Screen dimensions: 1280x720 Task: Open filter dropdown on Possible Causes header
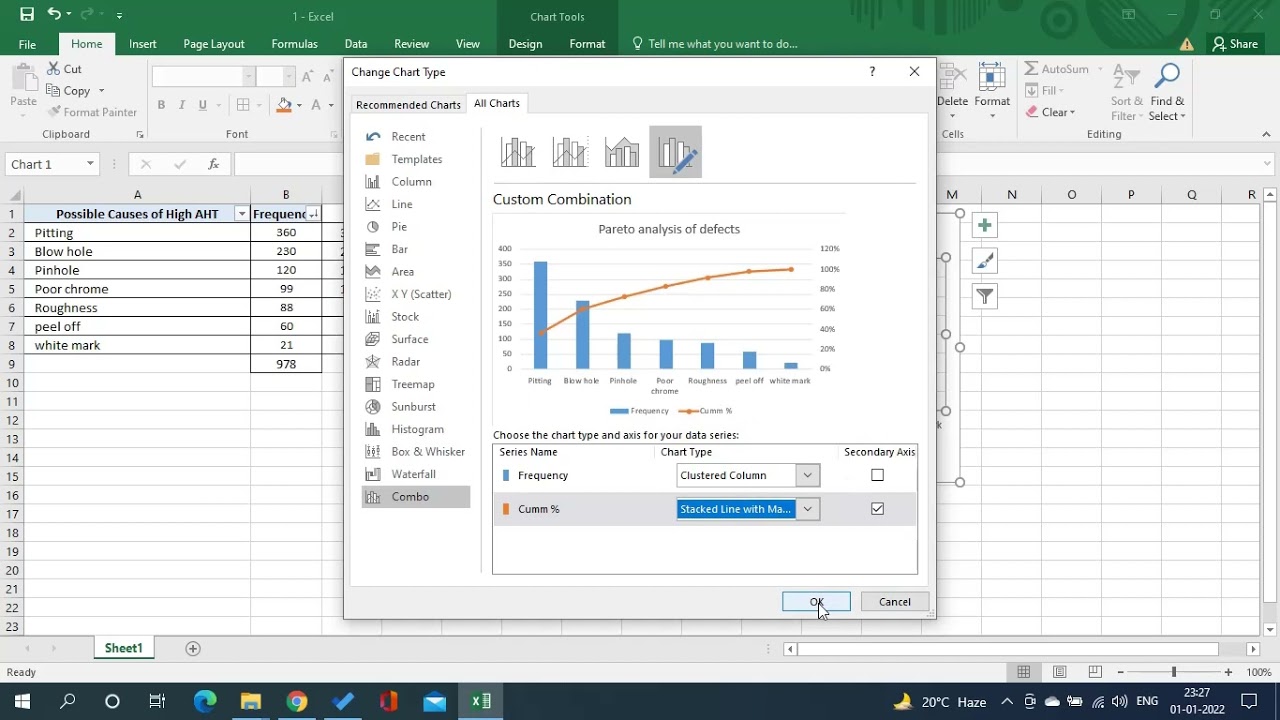pos(241,214)
